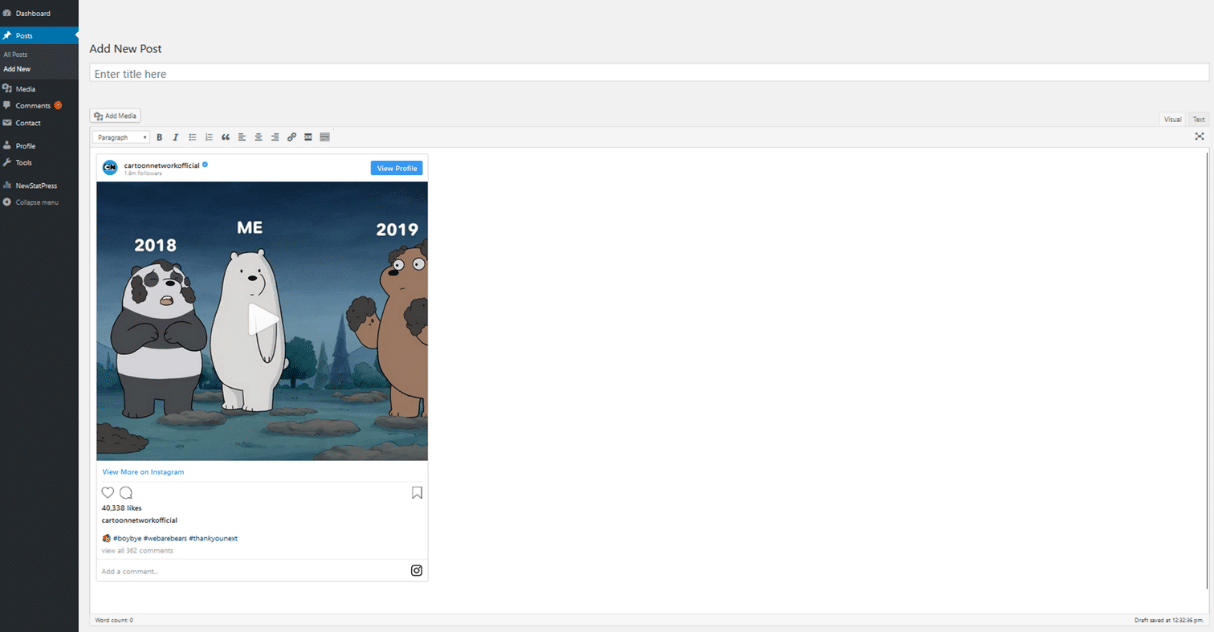Open View More on Instagram link
1214x632 pixels.
143,472
